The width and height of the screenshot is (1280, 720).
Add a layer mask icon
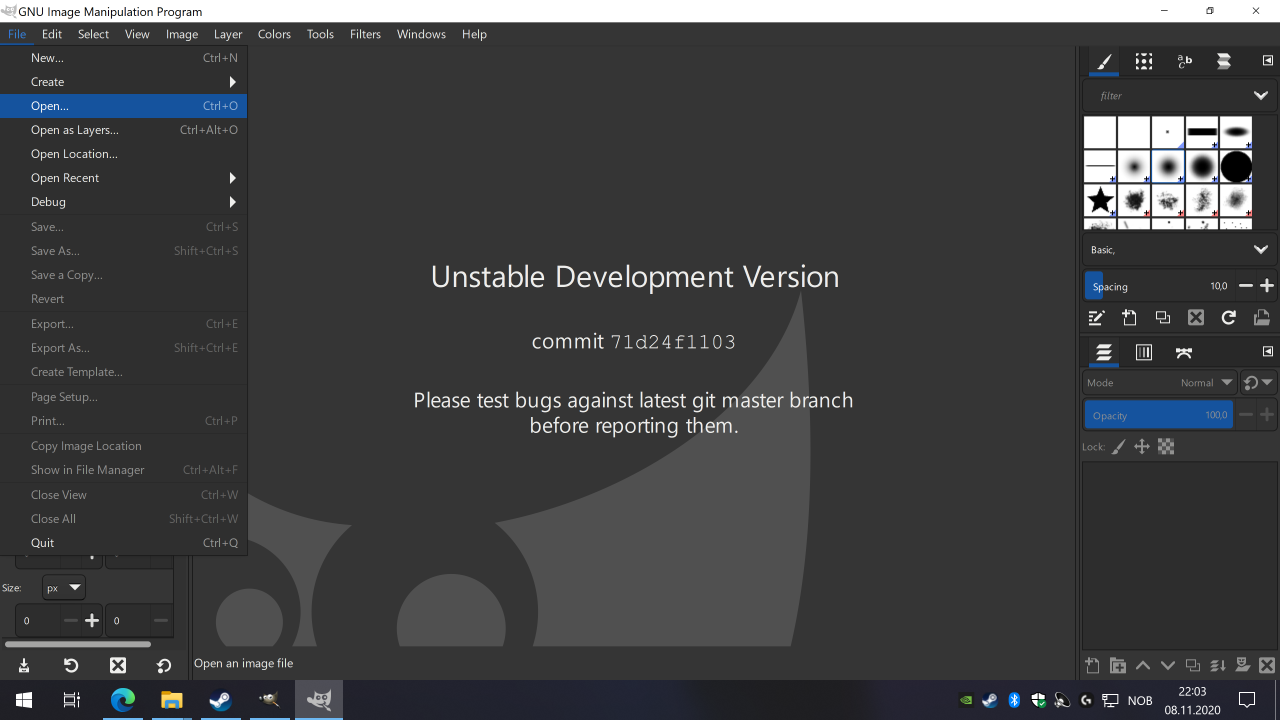[x=1242, y=666]
